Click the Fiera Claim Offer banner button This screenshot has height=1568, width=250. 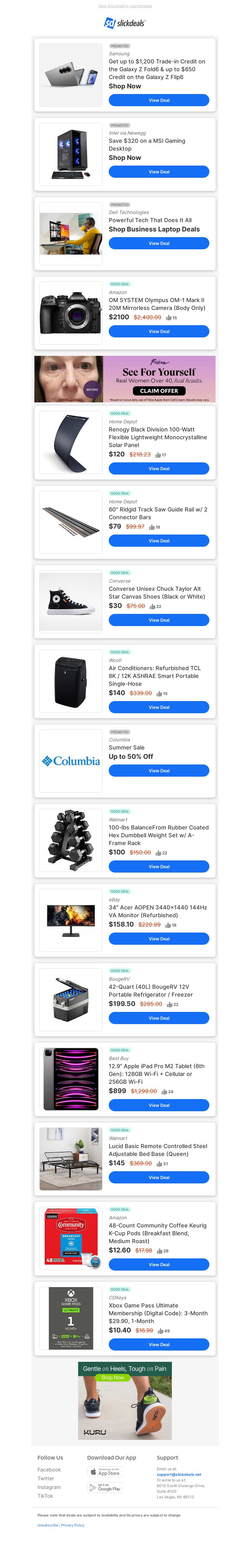click(x=159, y=391)
